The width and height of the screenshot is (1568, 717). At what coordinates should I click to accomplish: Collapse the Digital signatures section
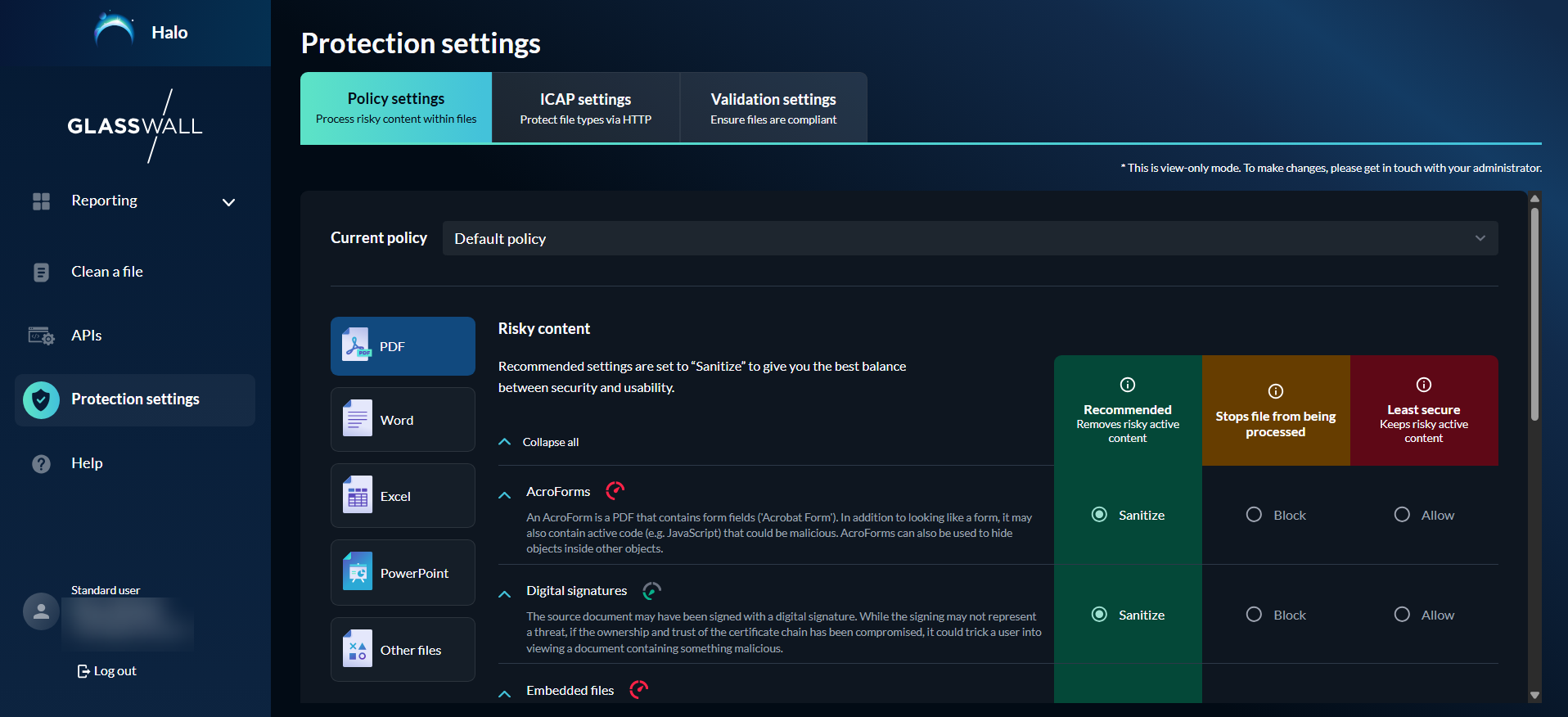505,594
